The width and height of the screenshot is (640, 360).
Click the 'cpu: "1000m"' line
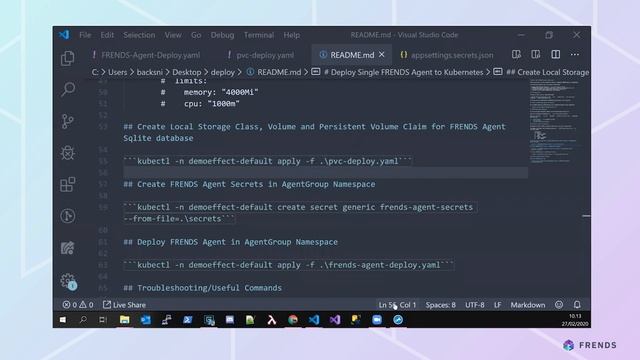[211, 104]
